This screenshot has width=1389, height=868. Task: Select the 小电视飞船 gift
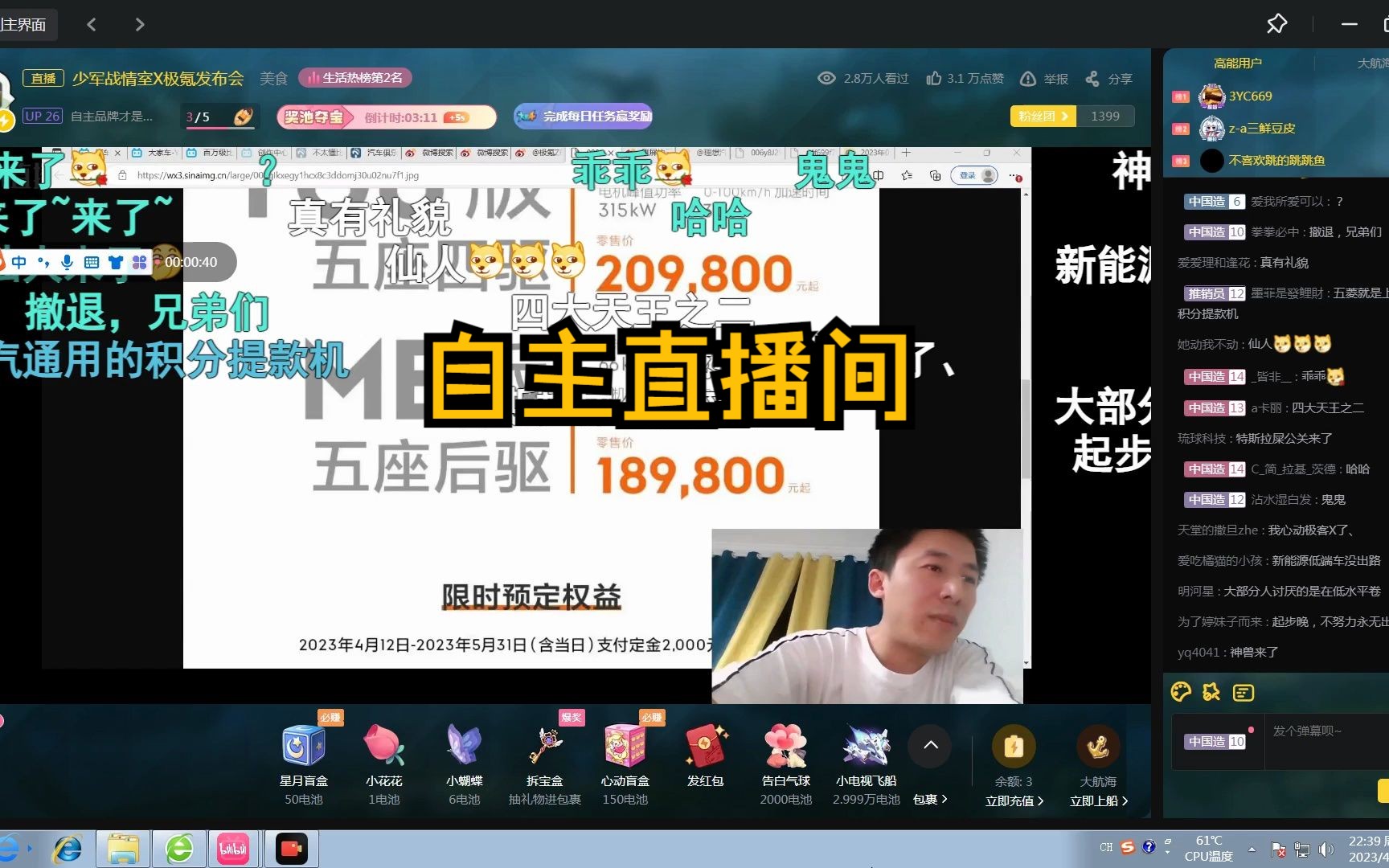tap(867, 745)
